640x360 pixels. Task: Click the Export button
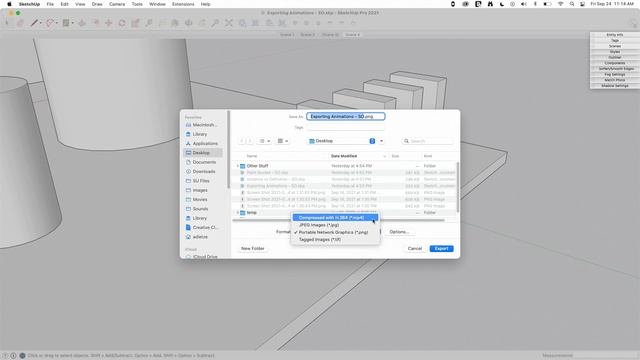441,249
